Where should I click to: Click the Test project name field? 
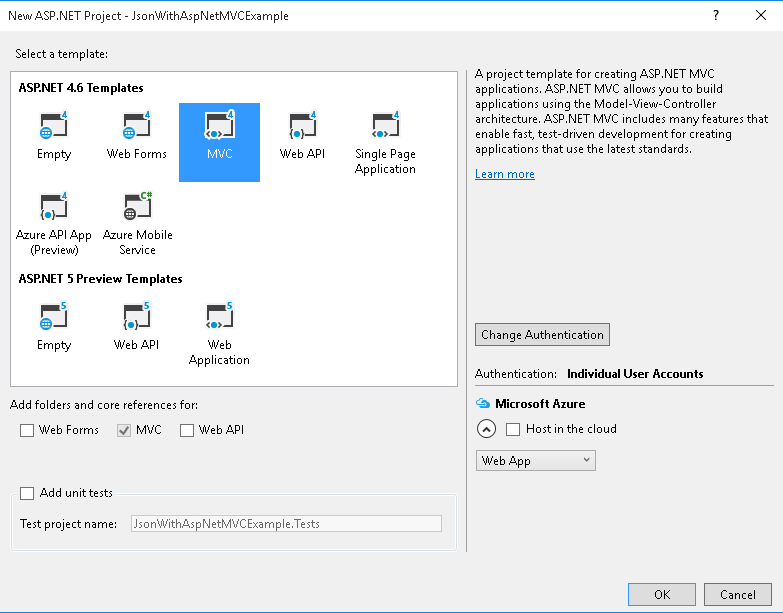coord(286,524)
